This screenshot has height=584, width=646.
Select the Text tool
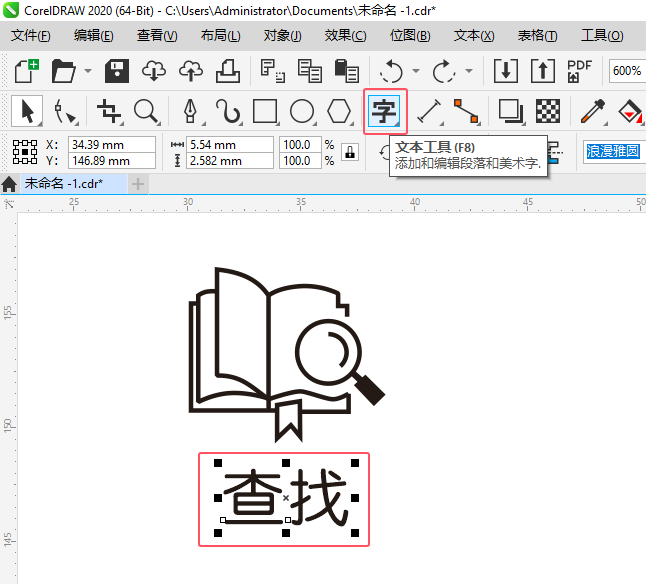click(x=384, y=111)
